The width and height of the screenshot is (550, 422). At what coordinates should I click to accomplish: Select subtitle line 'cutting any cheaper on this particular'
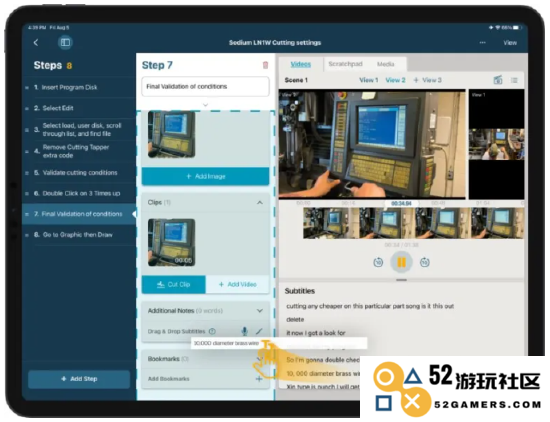coord(370,306)
